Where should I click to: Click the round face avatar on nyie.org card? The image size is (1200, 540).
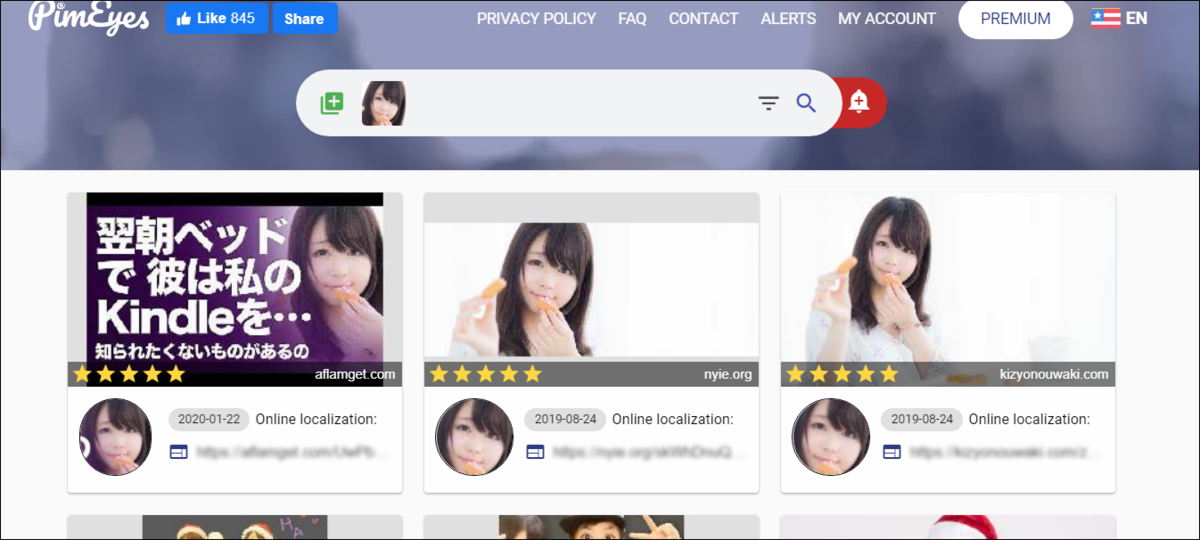click(474, 437)
